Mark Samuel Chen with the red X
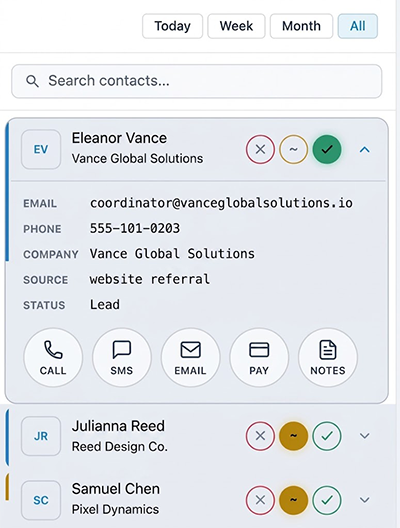The height and width of the screenshot is (528, 400). [x=260, y=500]
